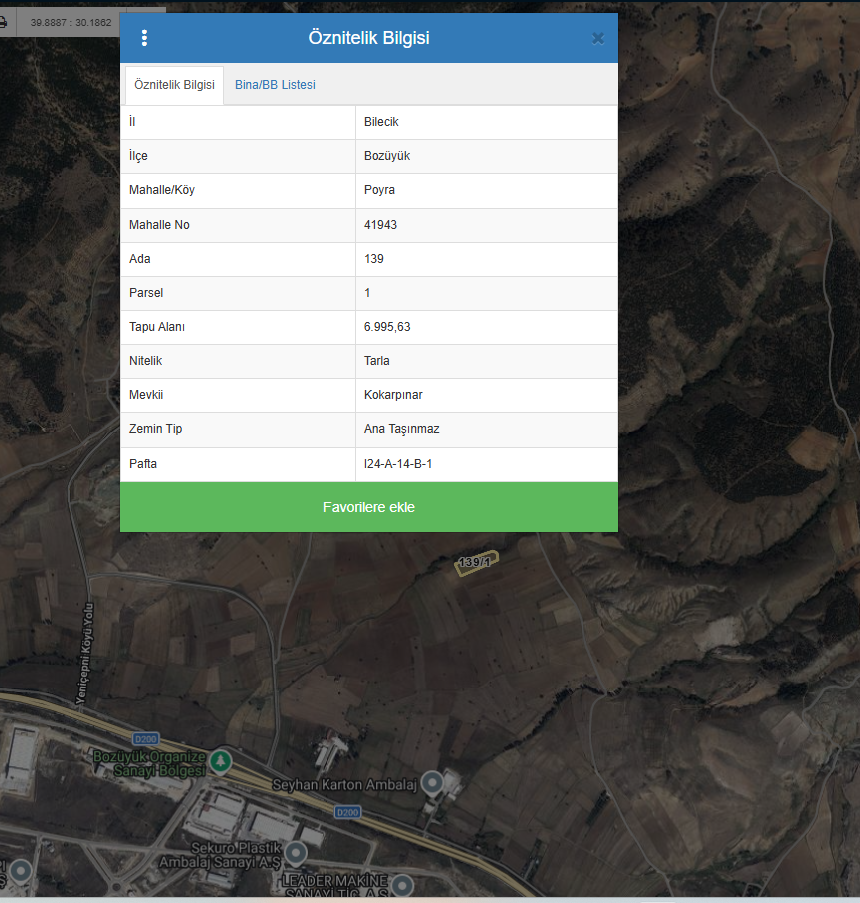Screen dimensions: 860x903
Task: Click the printer icon at top left
Action: (3, 22)
